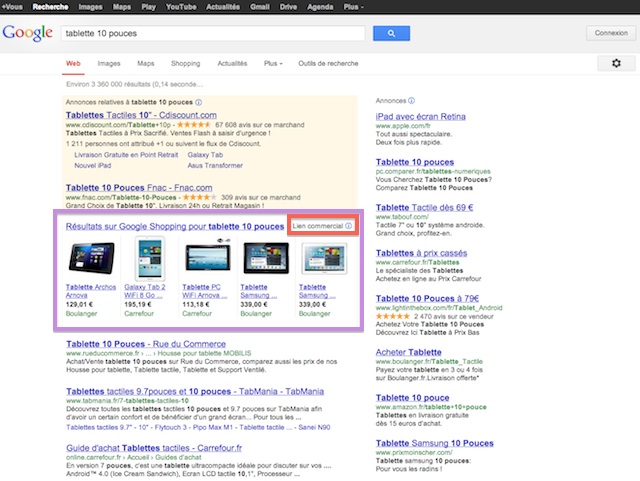Click the 'Asus Transformer' sitelink
The width and height of the screenshot is (640, 481).
(x=215, y=165)
